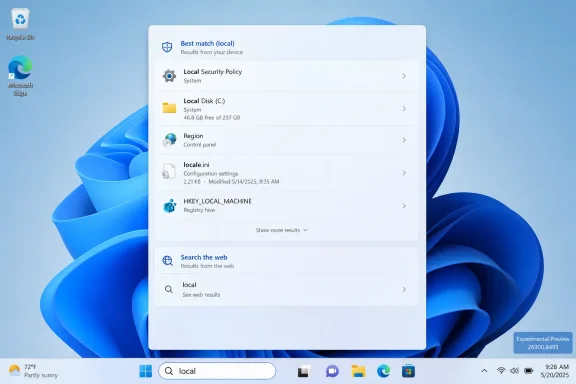
Task: Expand Show more results
Action: coord(282,230)
